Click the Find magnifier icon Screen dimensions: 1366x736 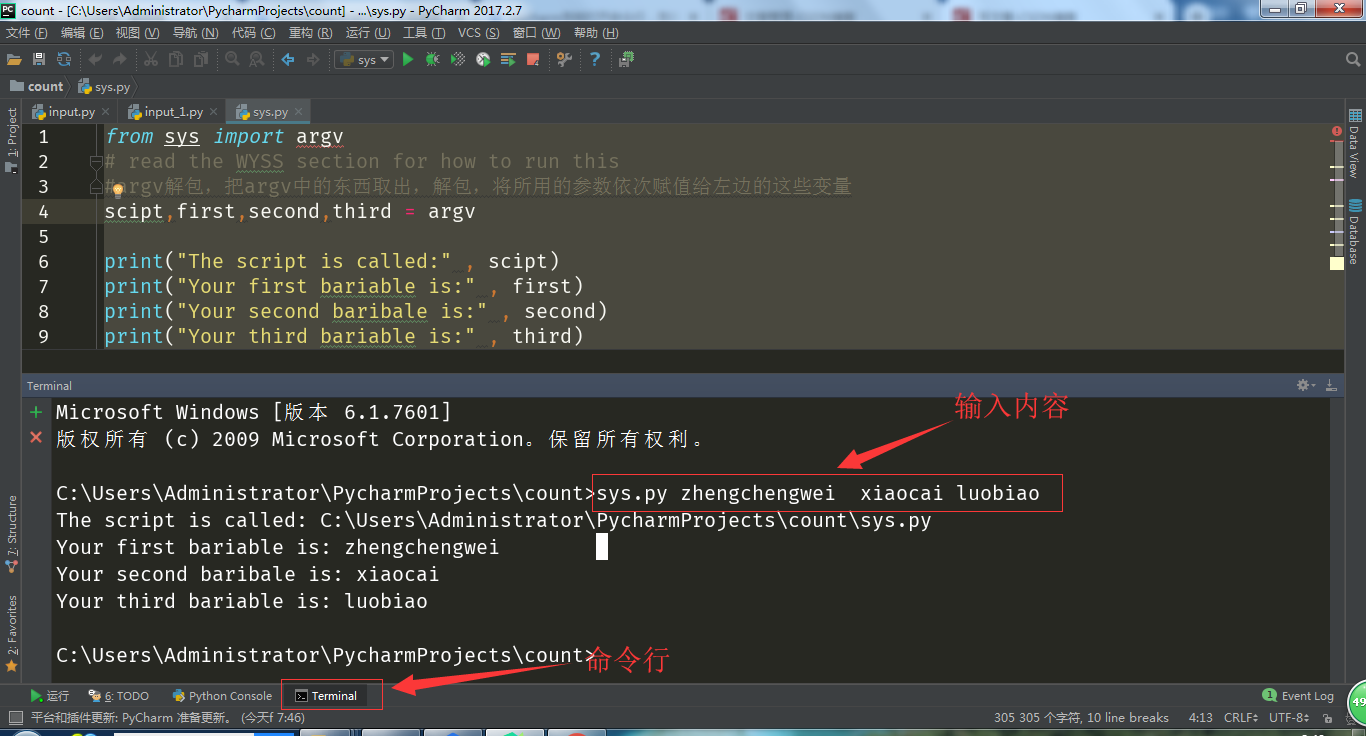tap(232, 60)
